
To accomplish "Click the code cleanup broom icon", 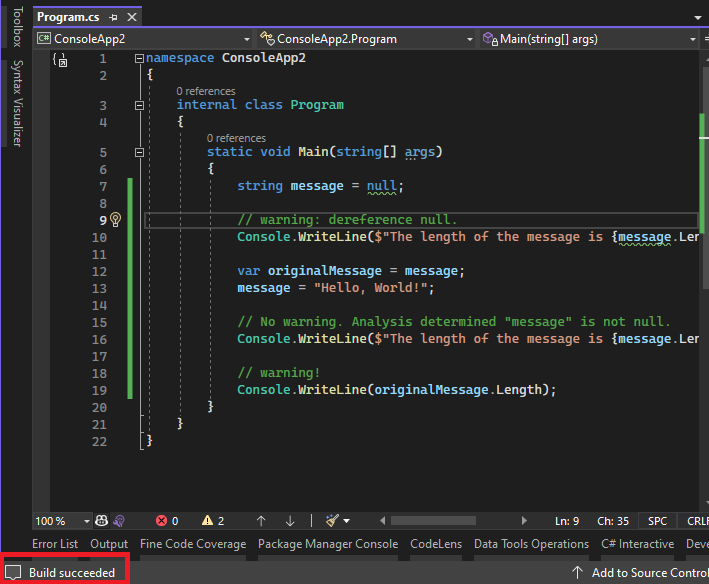I will (332, 521).
